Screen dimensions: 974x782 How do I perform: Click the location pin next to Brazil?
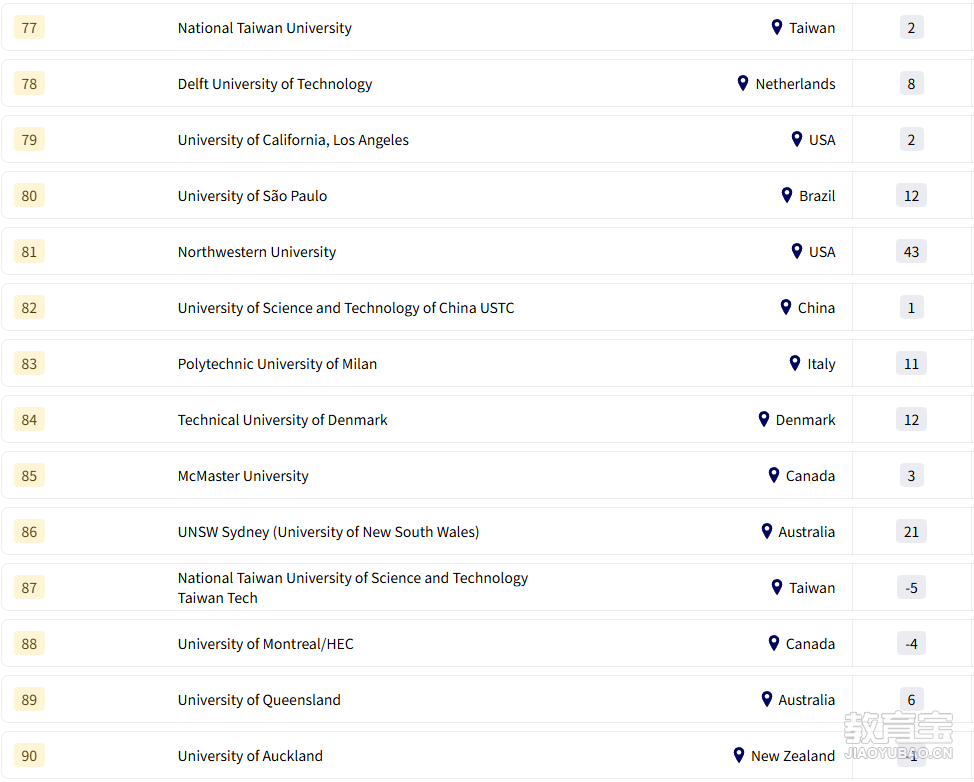pyautogui.click(x=787, y=195)
